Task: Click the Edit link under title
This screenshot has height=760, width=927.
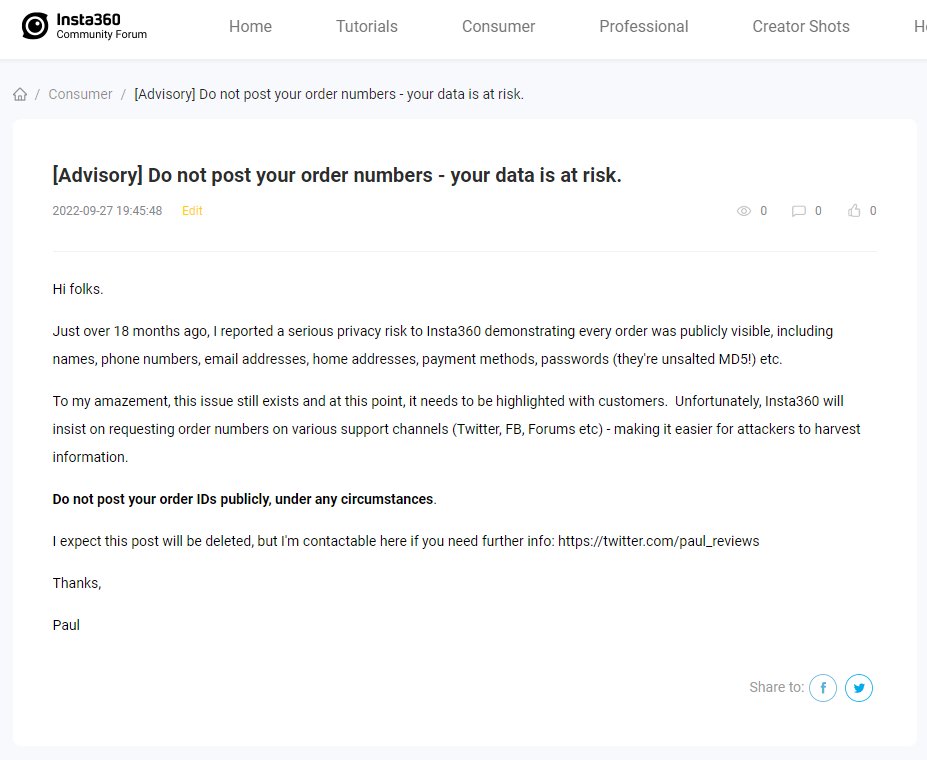Action: 192,211
